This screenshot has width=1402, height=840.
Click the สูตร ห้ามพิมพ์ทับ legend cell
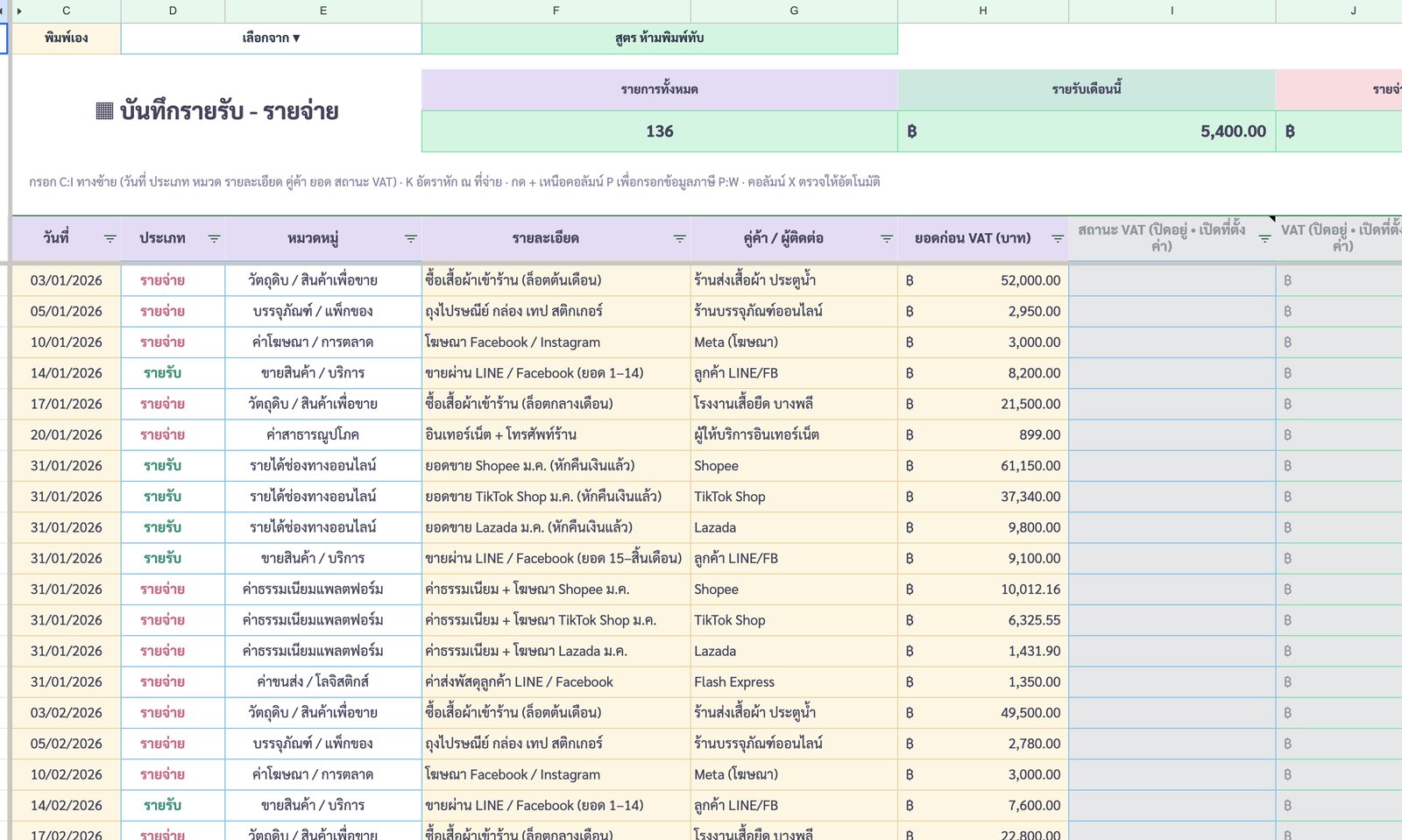660,39
